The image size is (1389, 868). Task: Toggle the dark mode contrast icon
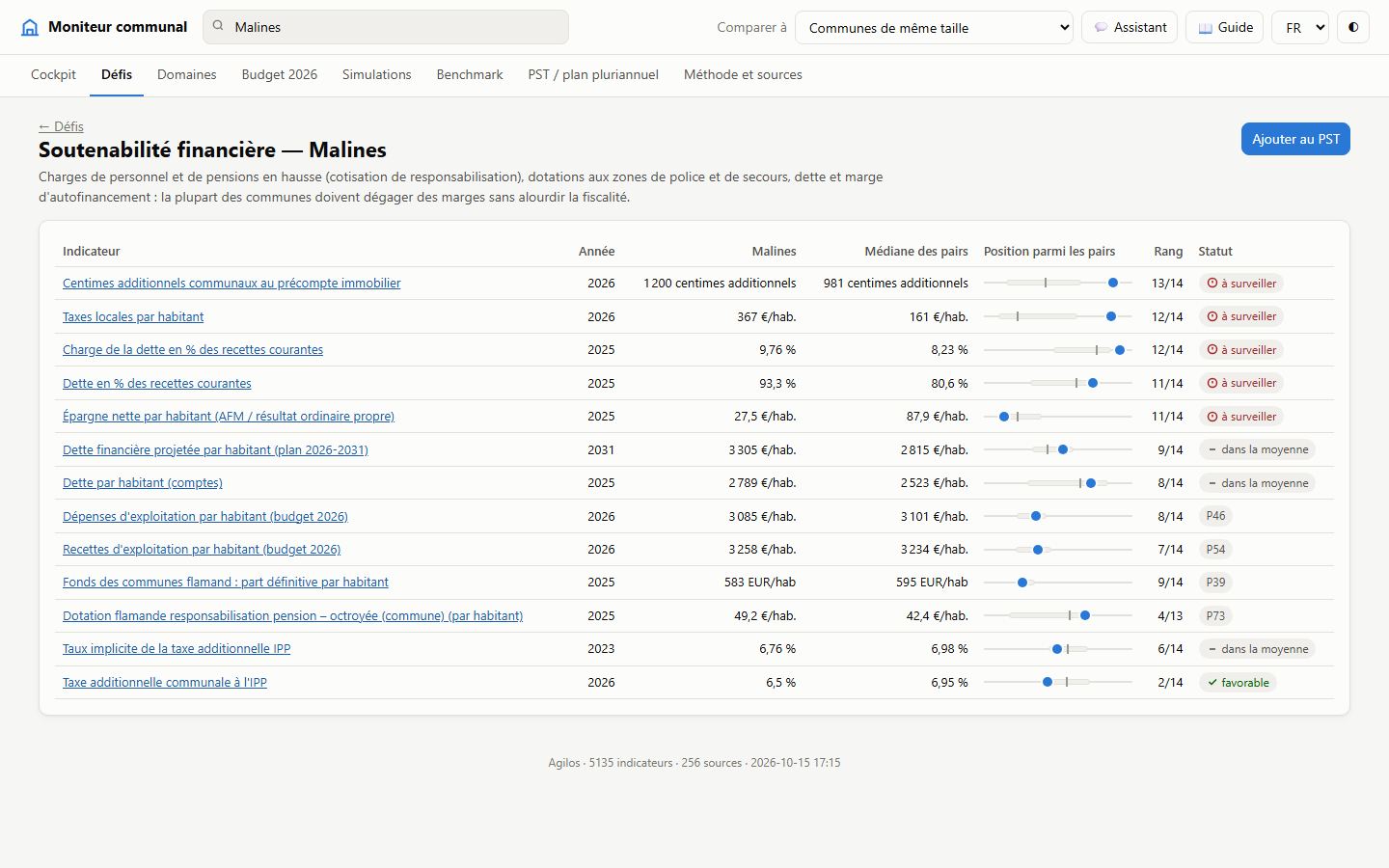(1353, 27)
